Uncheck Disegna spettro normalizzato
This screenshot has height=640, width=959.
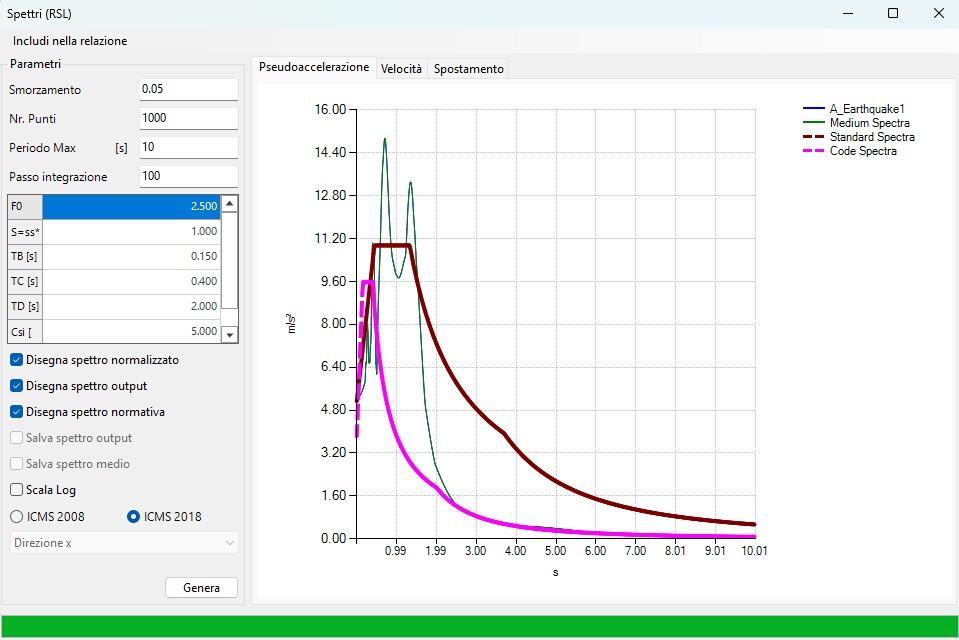(17, 360)
